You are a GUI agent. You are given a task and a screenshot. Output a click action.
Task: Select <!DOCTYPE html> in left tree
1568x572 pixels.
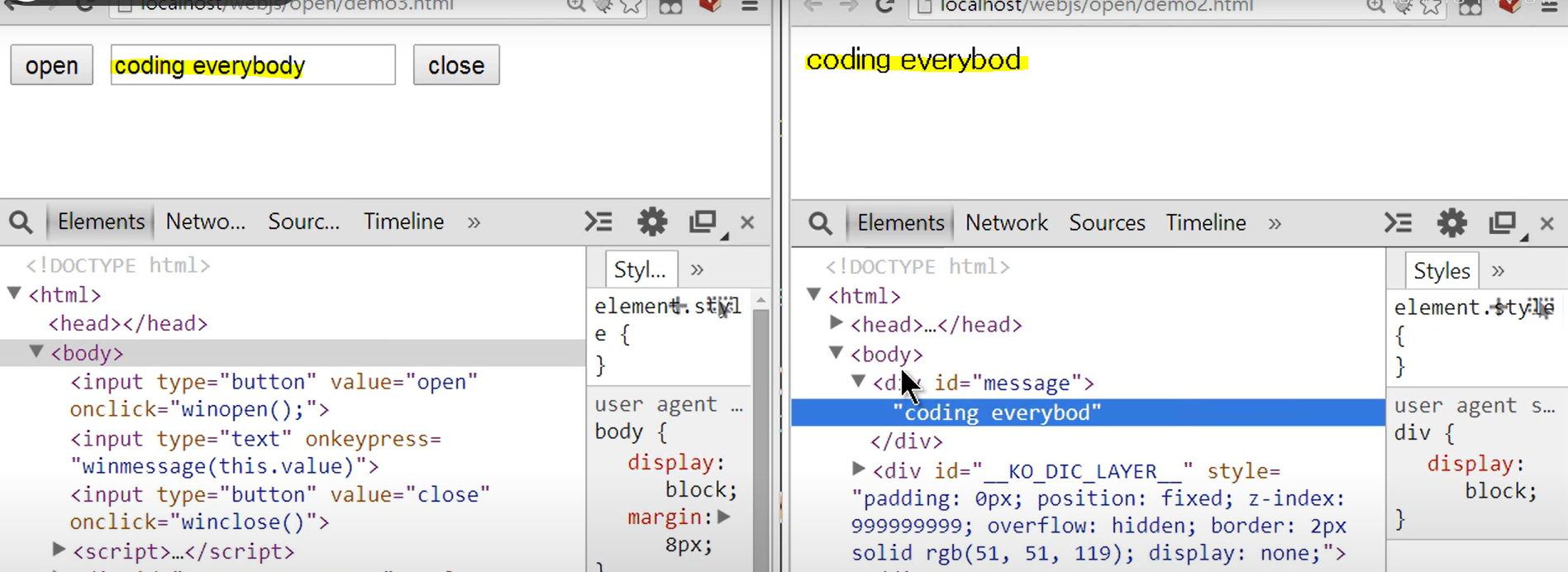(x=117, y=265)
